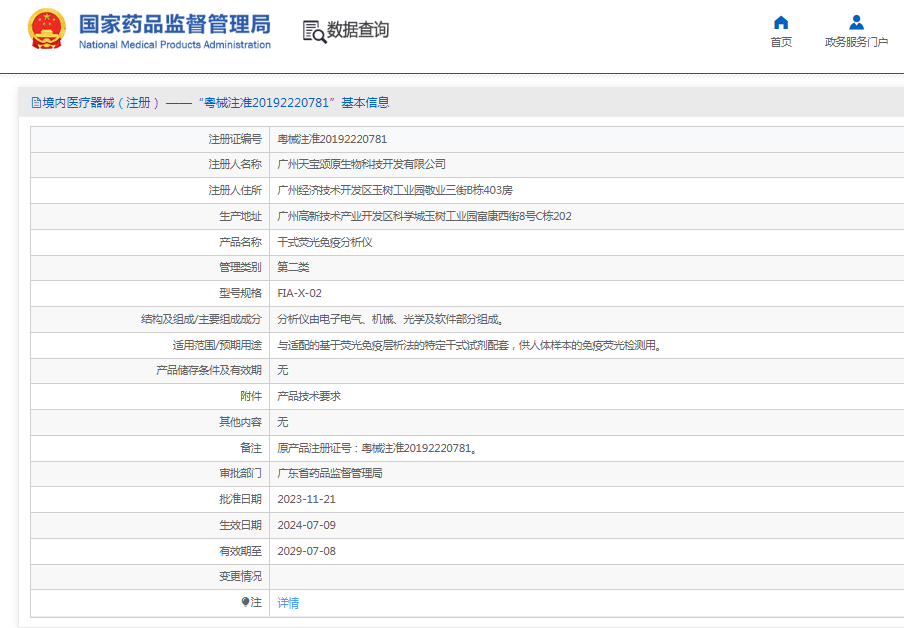Viewport: 904px width, 628px height.
Task: Click the 数据查询 heading text
Action: pos(358,30)
